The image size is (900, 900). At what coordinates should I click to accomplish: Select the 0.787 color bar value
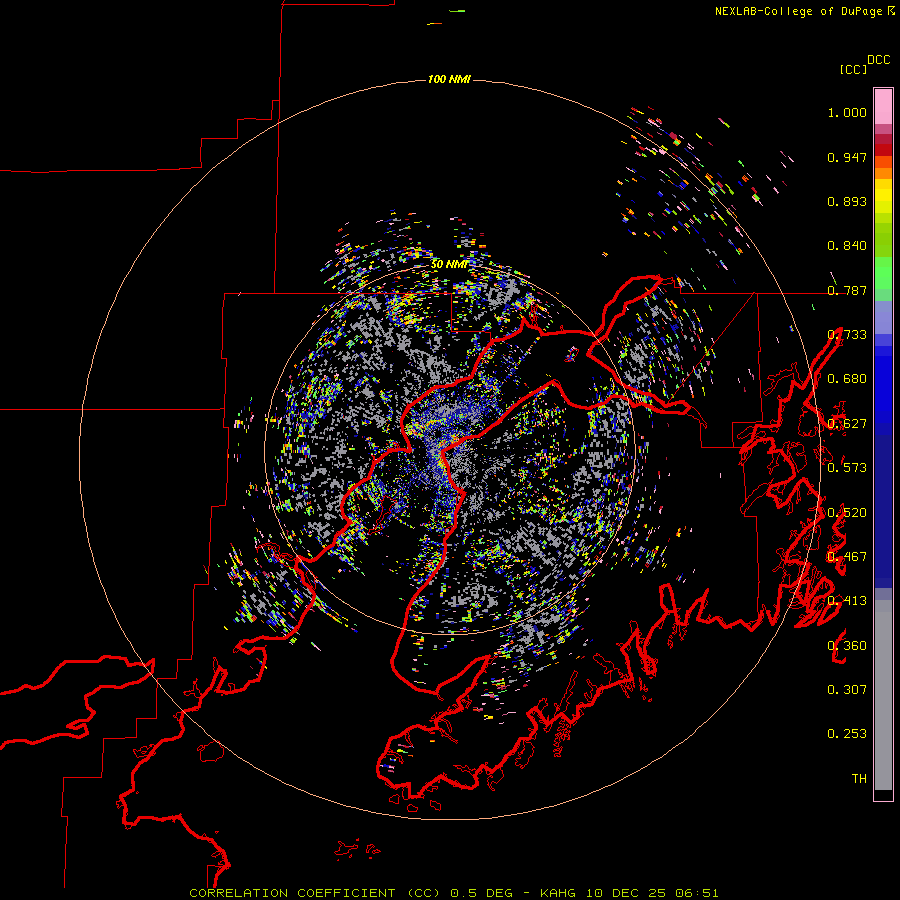pyautogui.click(x=847, y=290)
